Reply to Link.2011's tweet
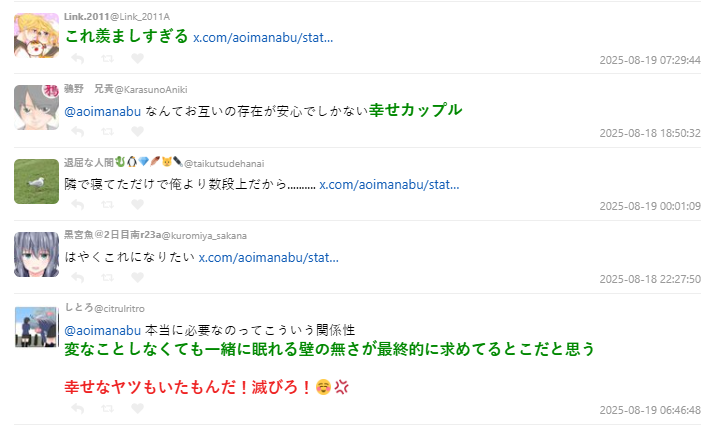714x426 pixels. click(x=78, y=59)
